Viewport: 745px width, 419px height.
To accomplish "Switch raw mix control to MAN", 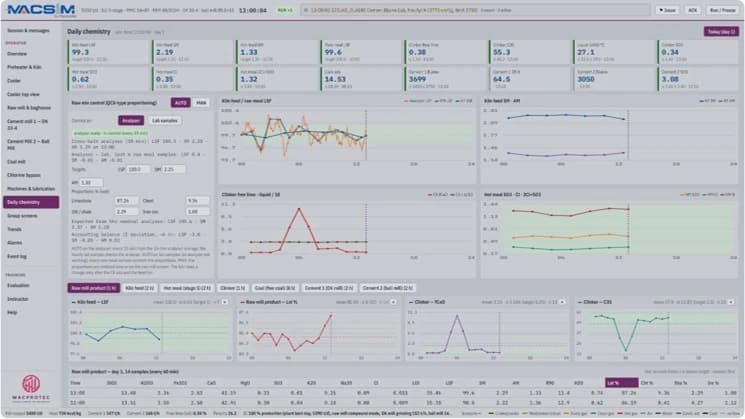I will [201, 103].
